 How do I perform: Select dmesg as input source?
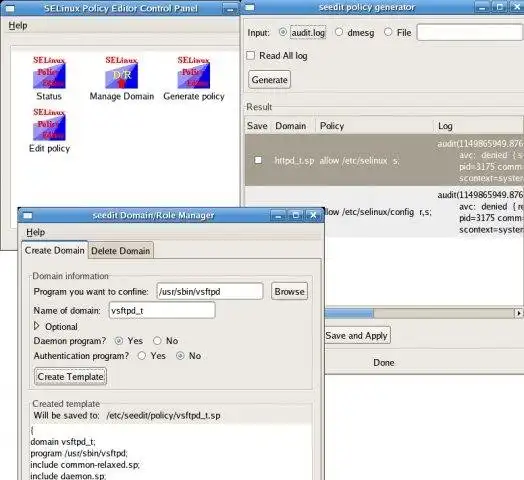pos(339,32)
